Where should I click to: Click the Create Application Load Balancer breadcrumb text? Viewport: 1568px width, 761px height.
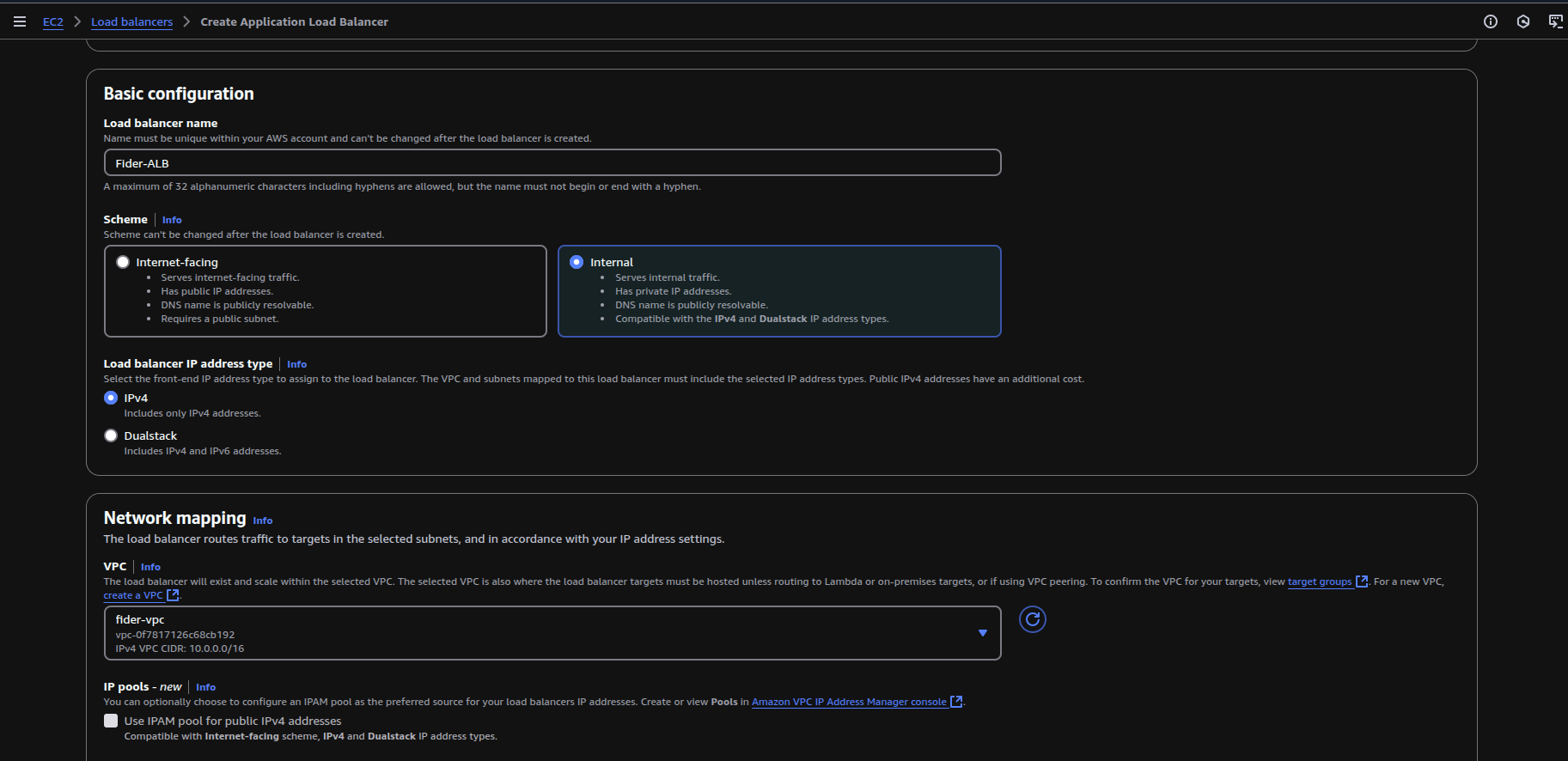click(x=294, y=21)
